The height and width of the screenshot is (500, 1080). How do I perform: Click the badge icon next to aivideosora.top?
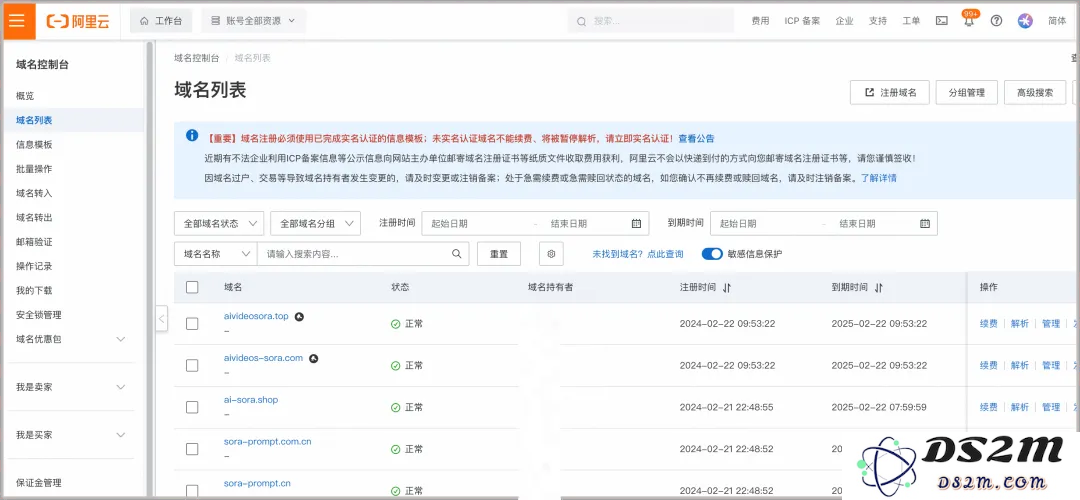point(299,316)
